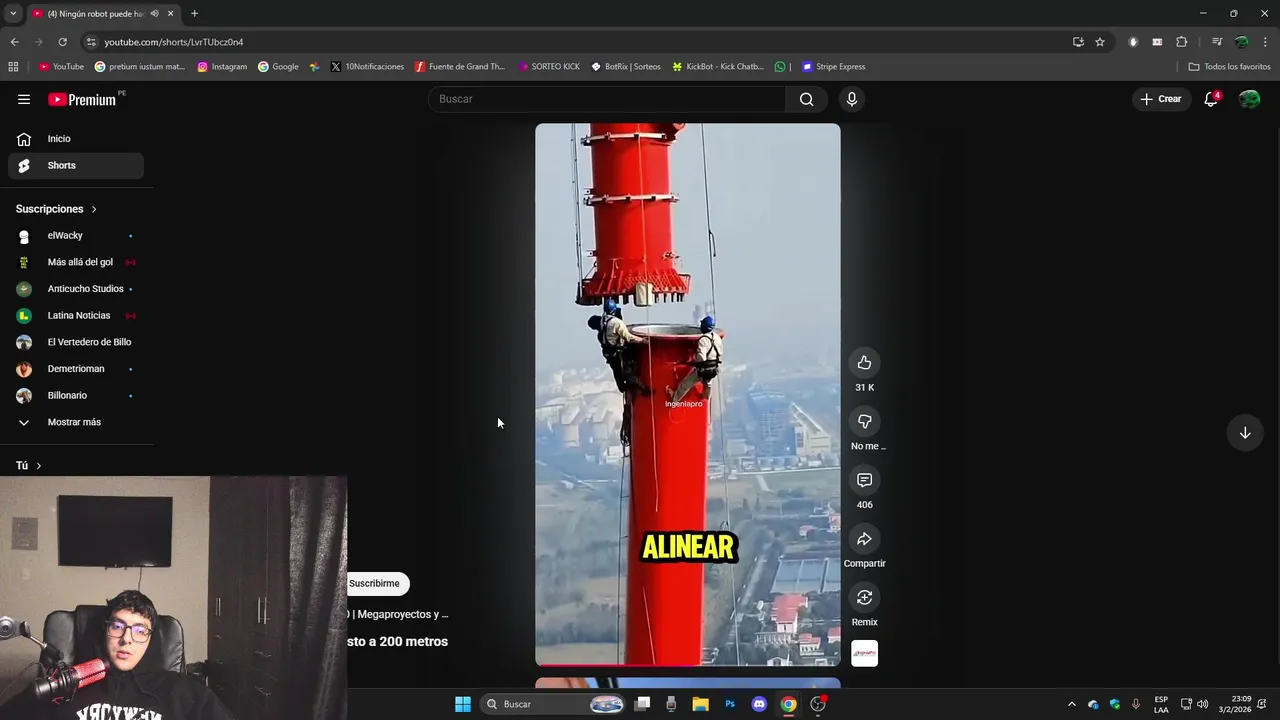Open File Explorer from the taskbar
This screenshot has height=720, width=1280.
coord(701,704)
